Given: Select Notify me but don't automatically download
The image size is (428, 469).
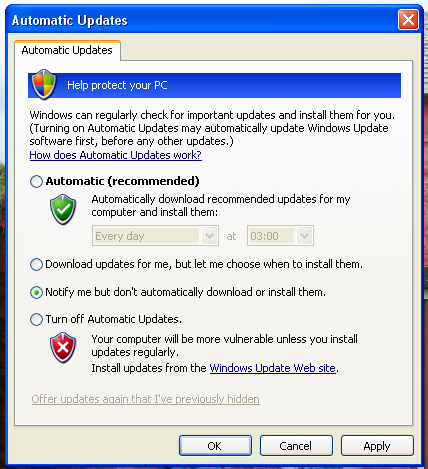Looking at the screenshot, I should [x=36, y=292].
